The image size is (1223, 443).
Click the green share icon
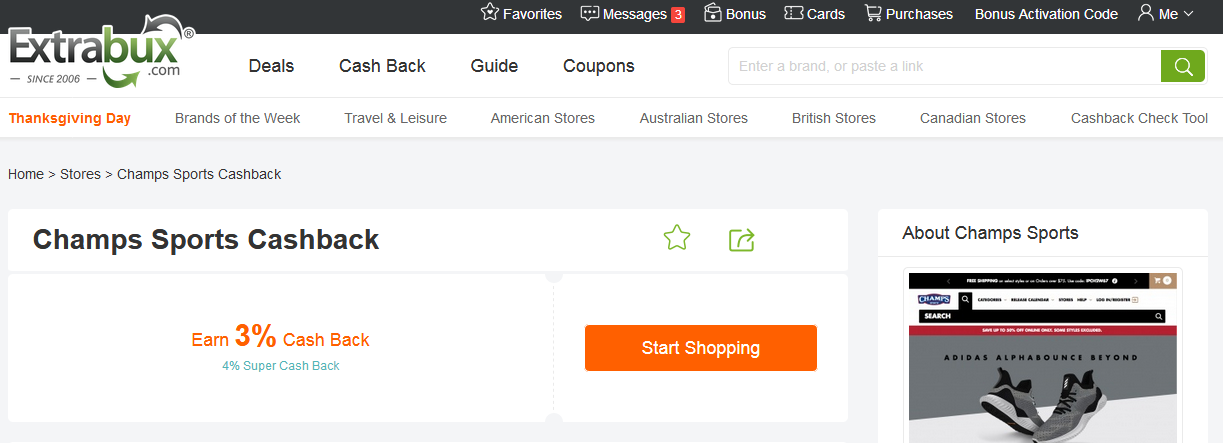pos(741,240)
